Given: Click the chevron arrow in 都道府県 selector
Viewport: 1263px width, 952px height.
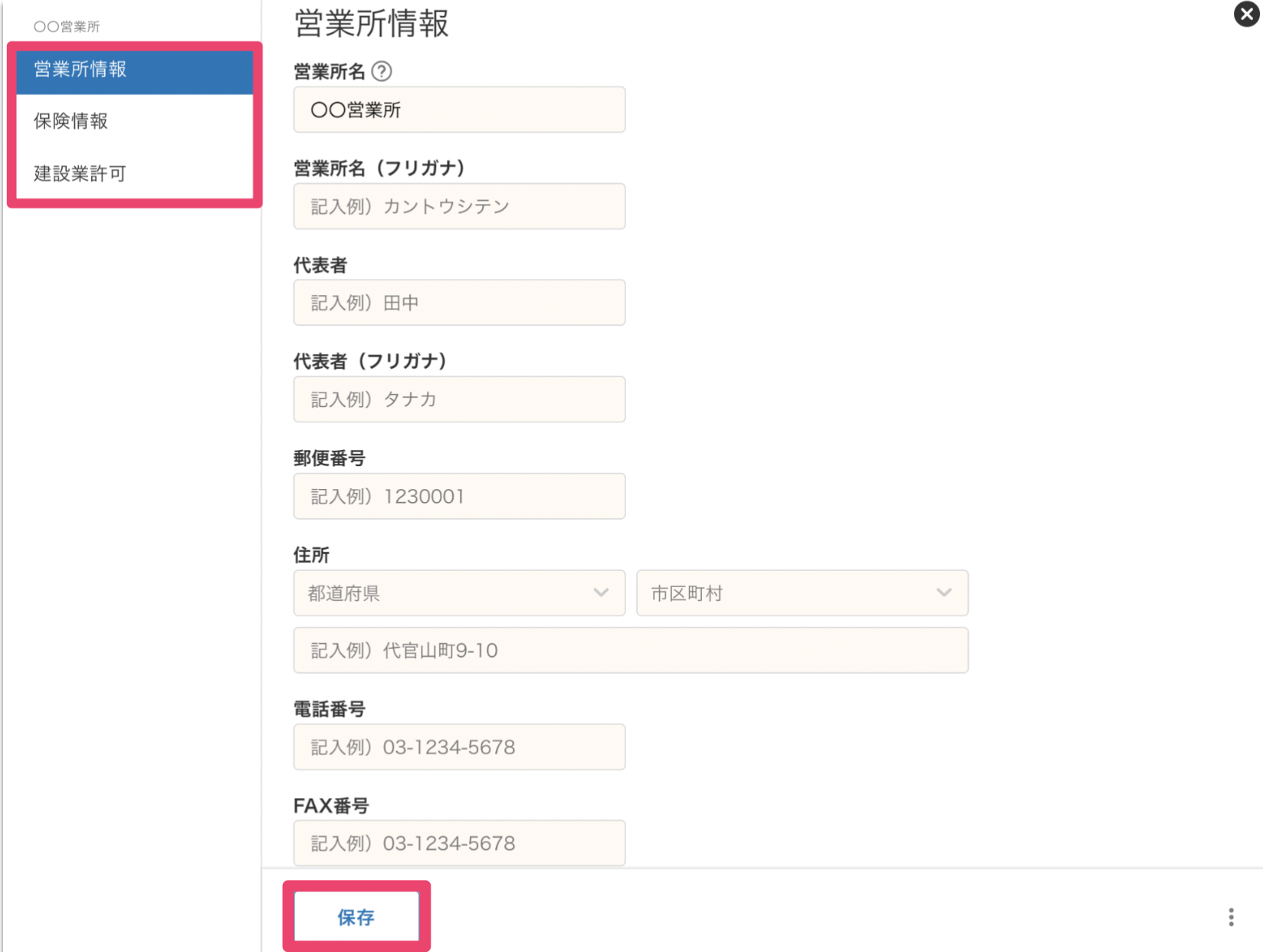Looking at the screenshot, I should pos(602,593).
